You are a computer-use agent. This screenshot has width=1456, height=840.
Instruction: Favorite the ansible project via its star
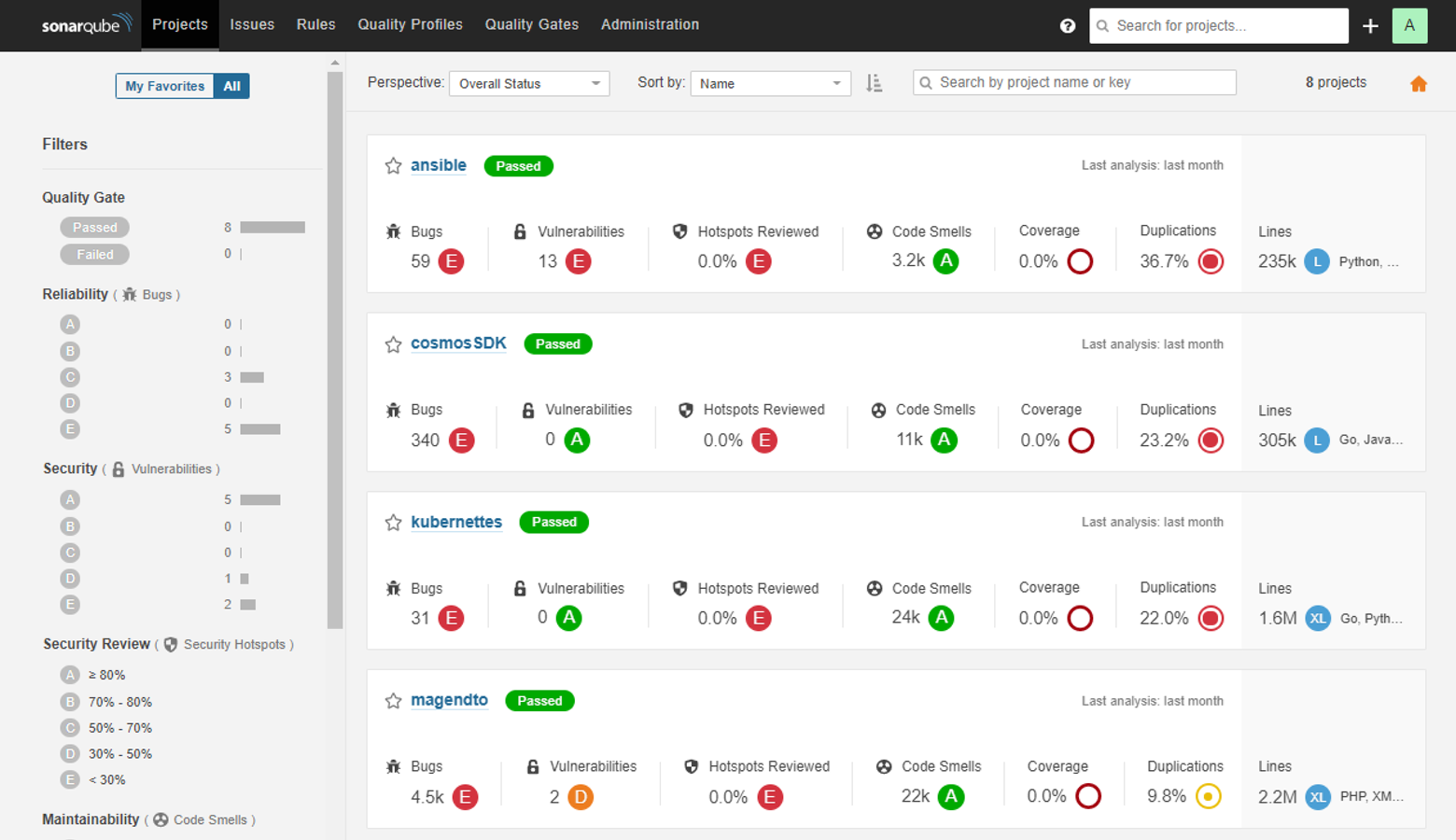pyautogui.click(x=393, y=165)
